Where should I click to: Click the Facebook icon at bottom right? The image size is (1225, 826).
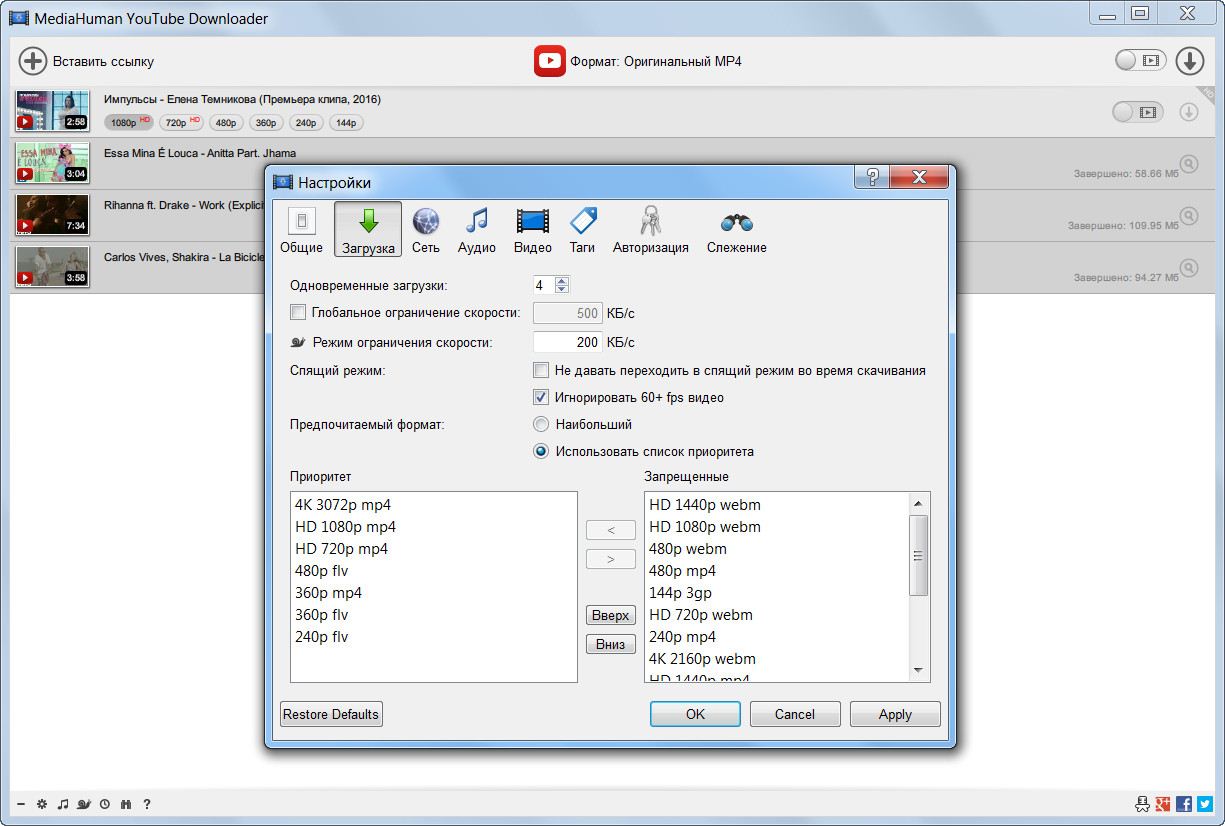(x=1184, y=804)
